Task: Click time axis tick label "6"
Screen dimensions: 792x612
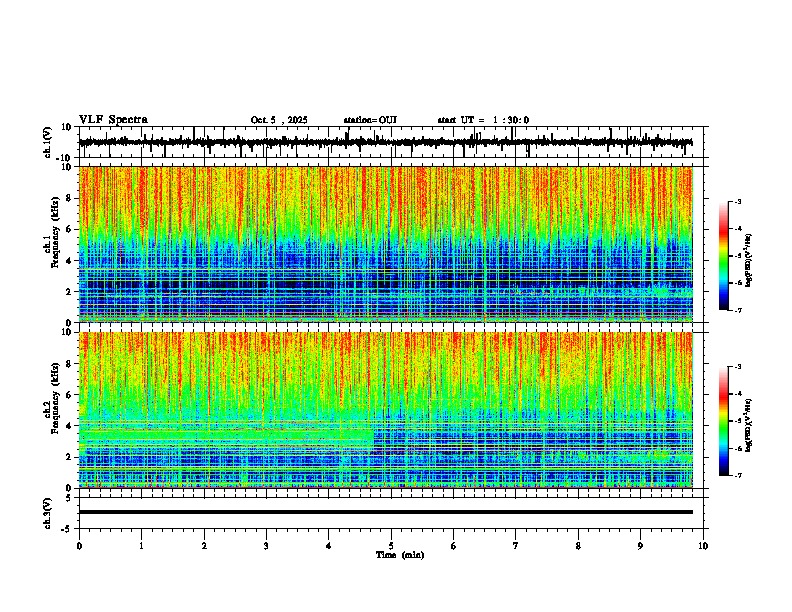Action: pyautogui.click(x=454, y=546)
